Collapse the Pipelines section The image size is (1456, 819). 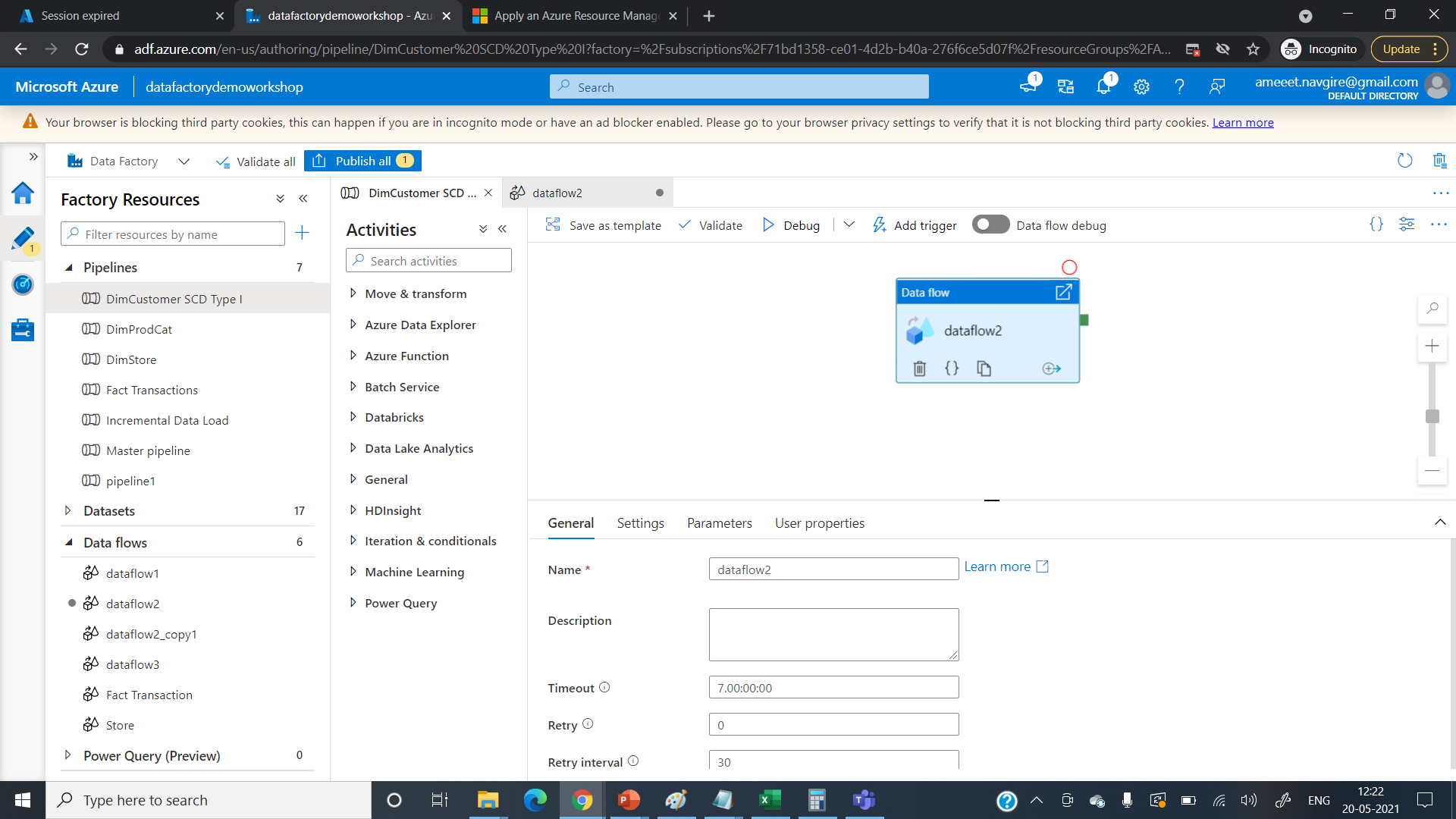(x=69, y=268)
